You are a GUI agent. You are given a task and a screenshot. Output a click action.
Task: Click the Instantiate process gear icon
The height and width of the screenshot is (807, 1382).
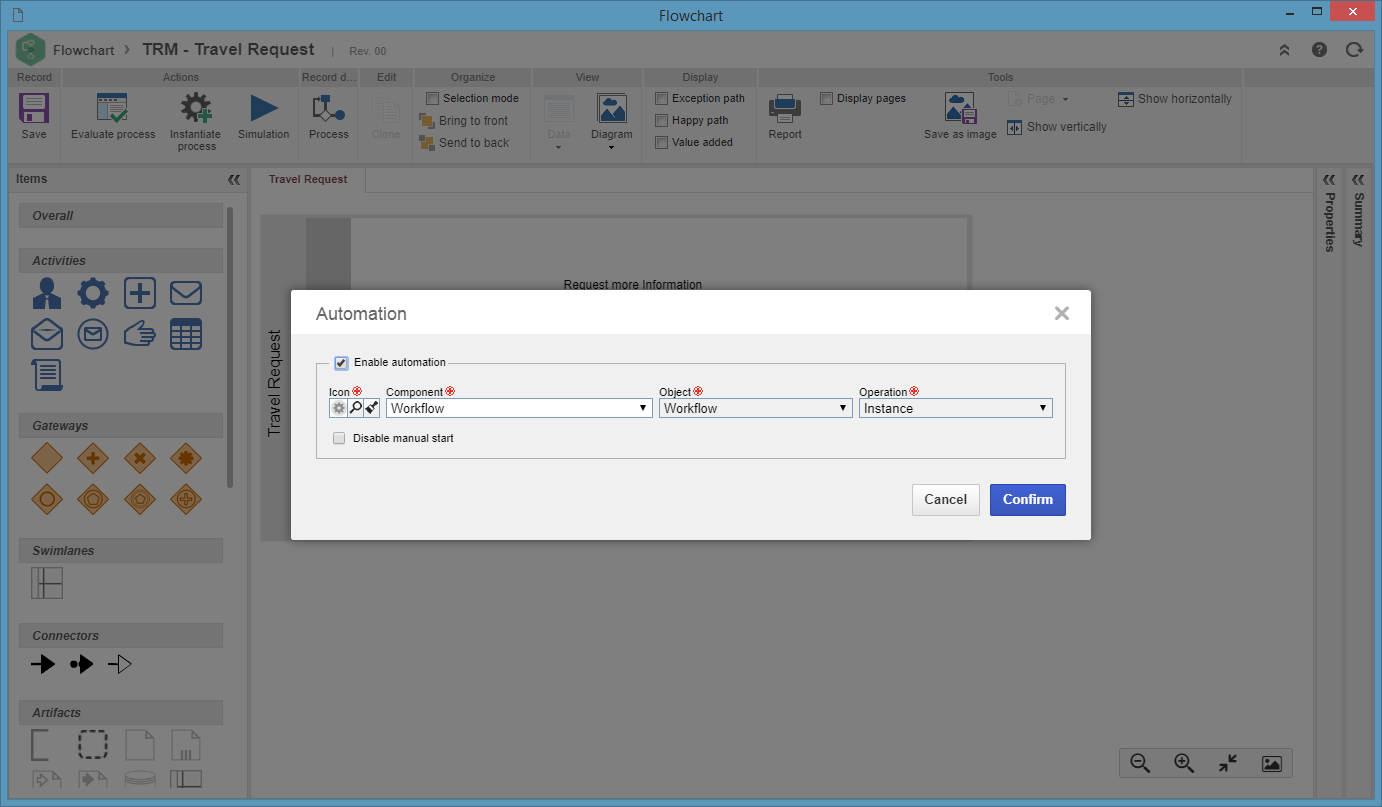(196, 108)
